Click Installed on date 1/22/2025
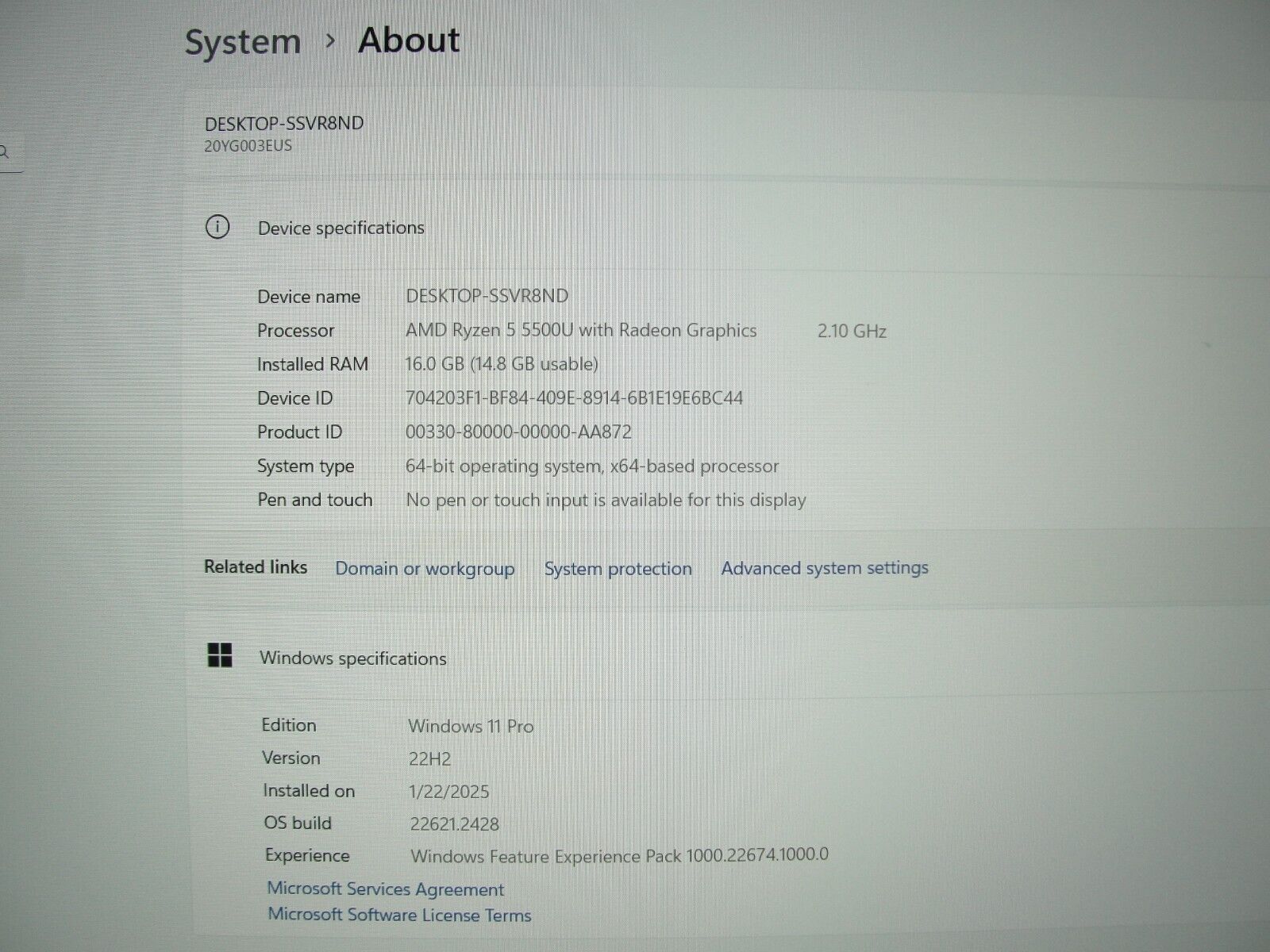 coord(449,792)
